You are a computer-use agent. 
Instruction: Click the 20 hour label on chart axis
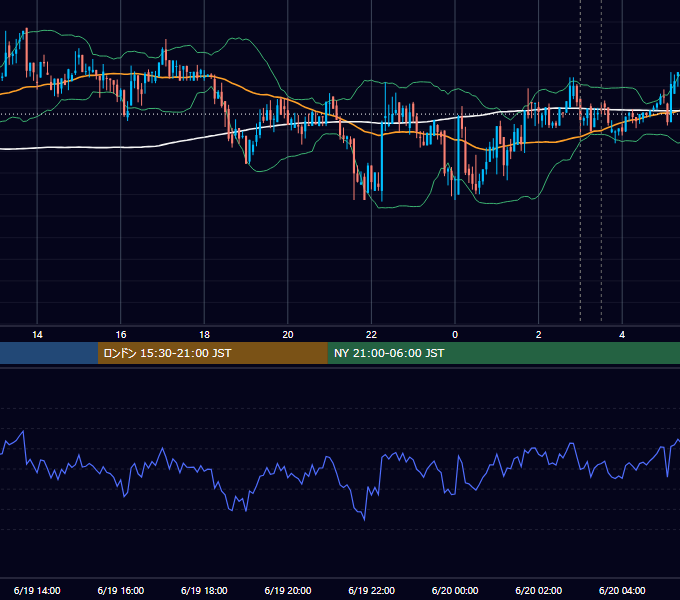point(288,335)
